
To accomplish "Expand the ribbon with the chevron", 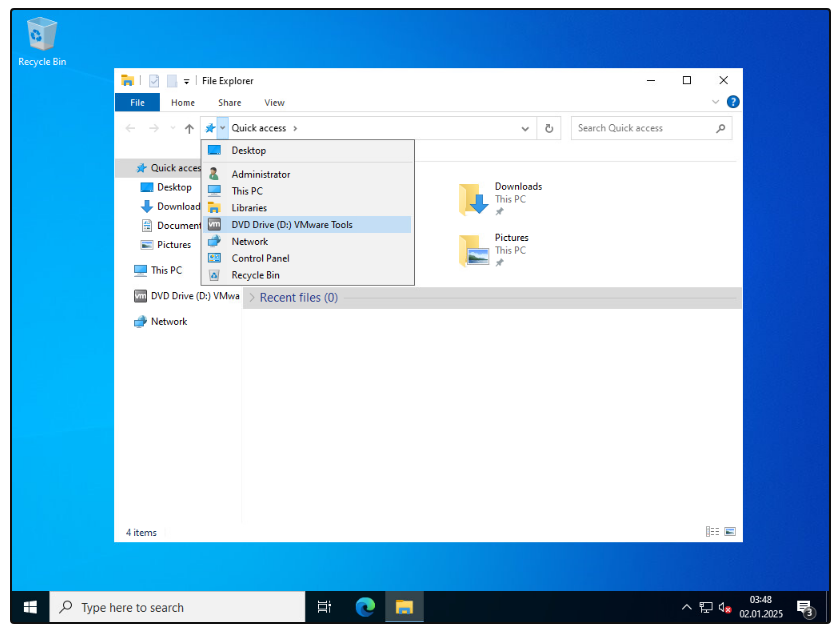I will [715, 102].
